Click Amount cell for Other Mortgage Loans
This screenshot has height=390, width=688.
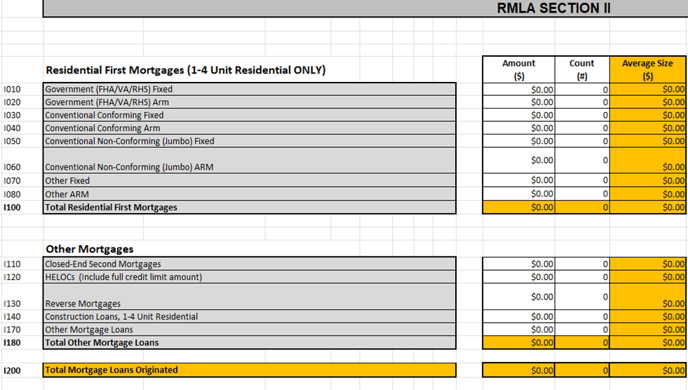pyautogui.click(x=519, y=329)
